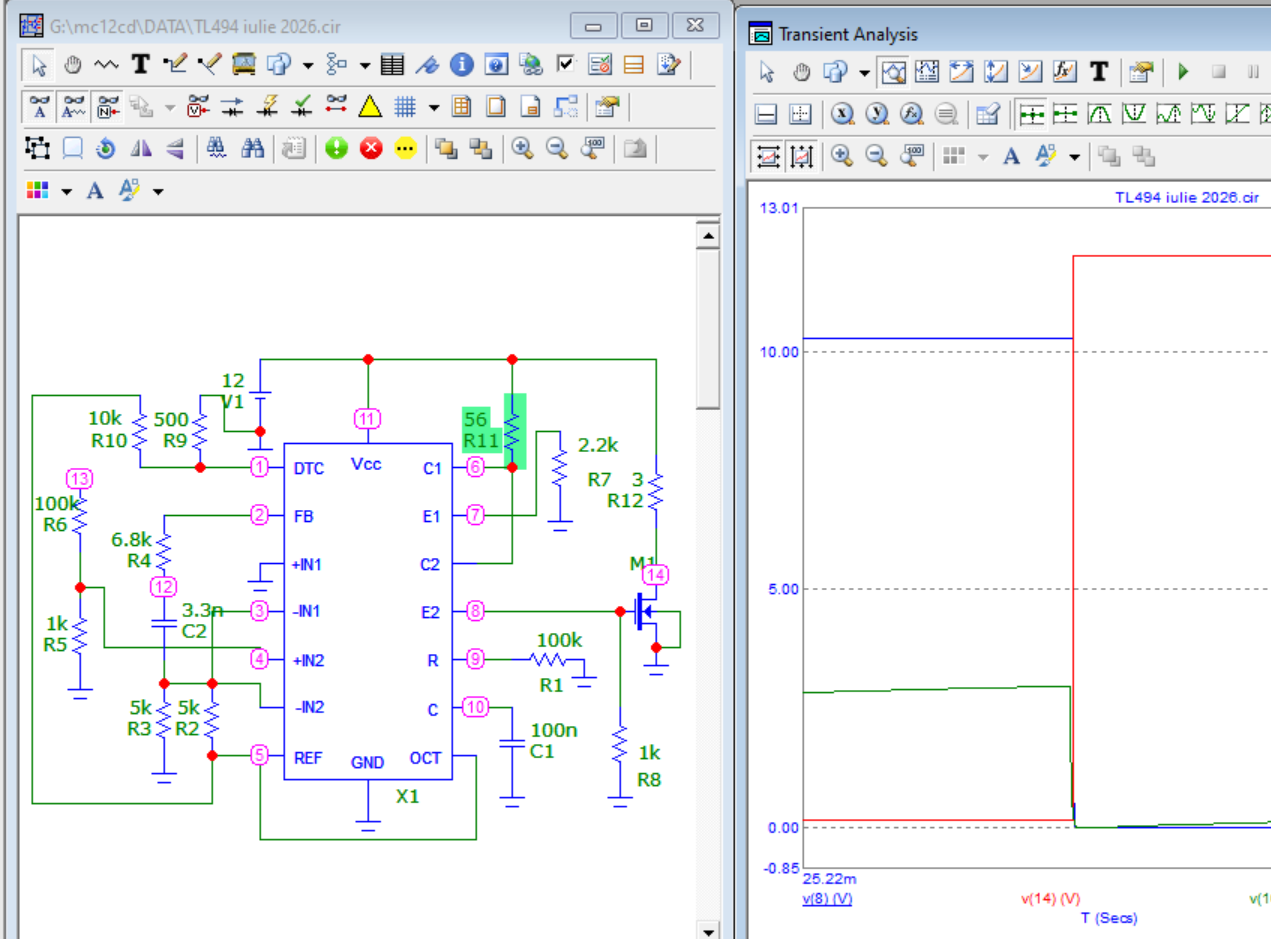Open the blue Info icon
This screenshot has height=939, width=1271.
tap(461, 65)
